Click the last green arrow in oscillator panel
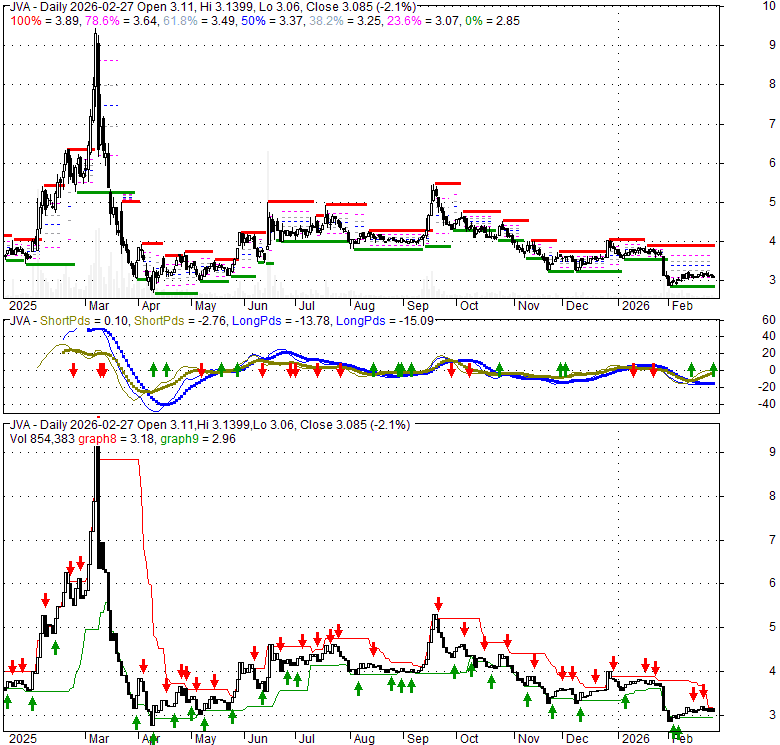Viewport: 780px width, 745px height. [x=713, y=369]
